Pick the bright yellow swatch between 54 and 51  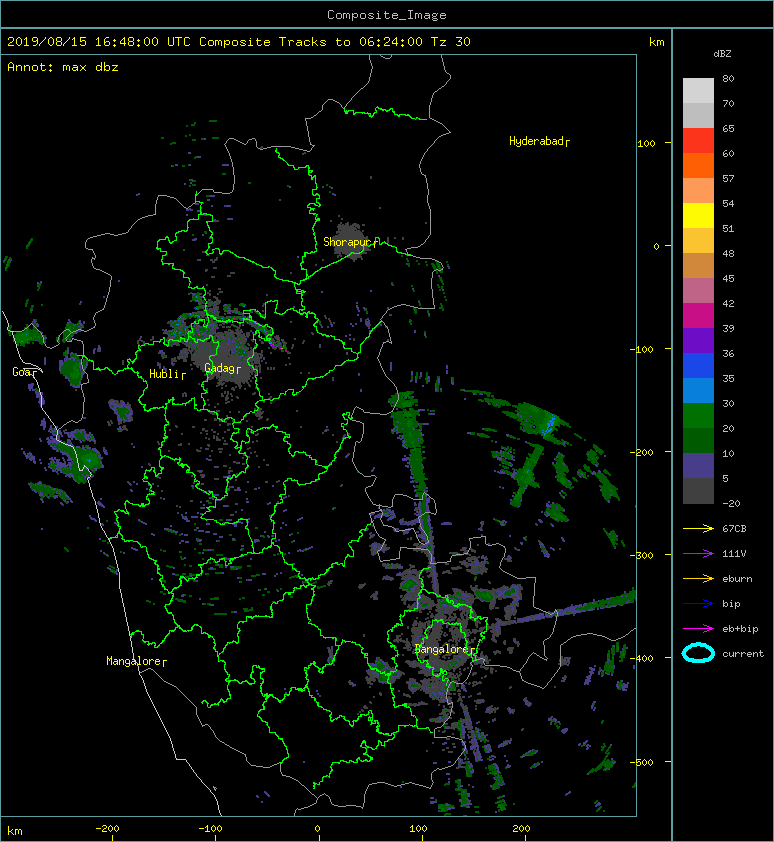698,215
